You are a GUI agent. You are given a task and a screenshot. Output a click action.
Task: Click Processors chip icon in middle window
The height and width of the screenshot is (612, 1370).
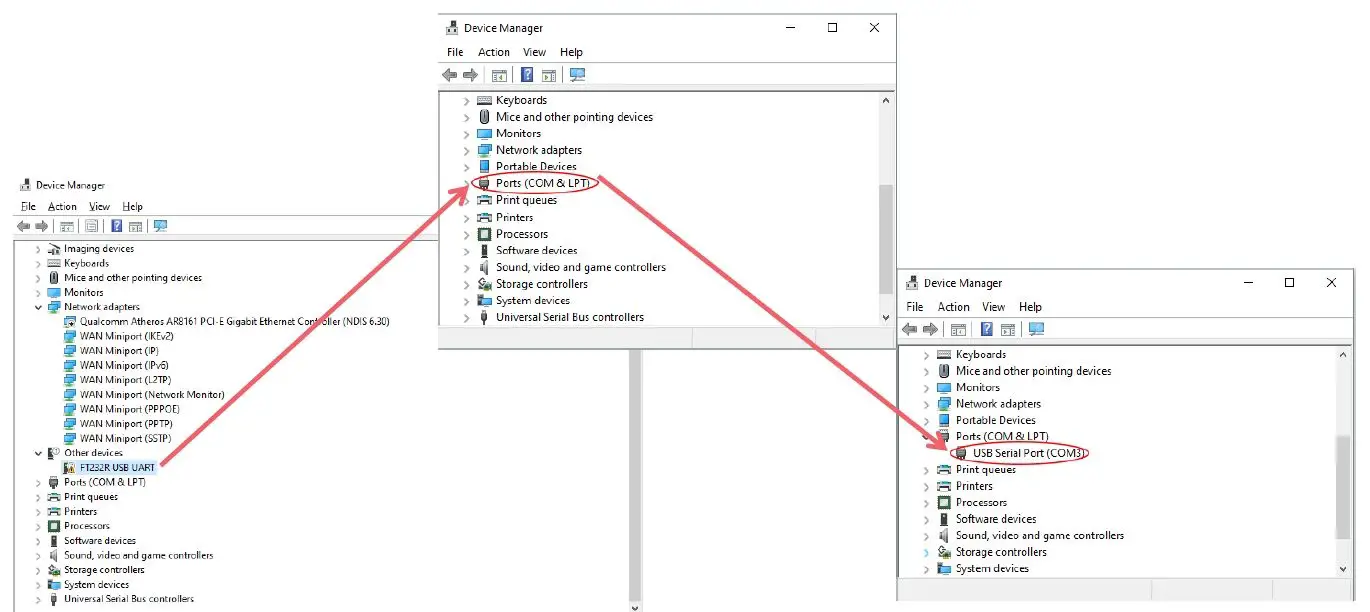click(485, 234)
